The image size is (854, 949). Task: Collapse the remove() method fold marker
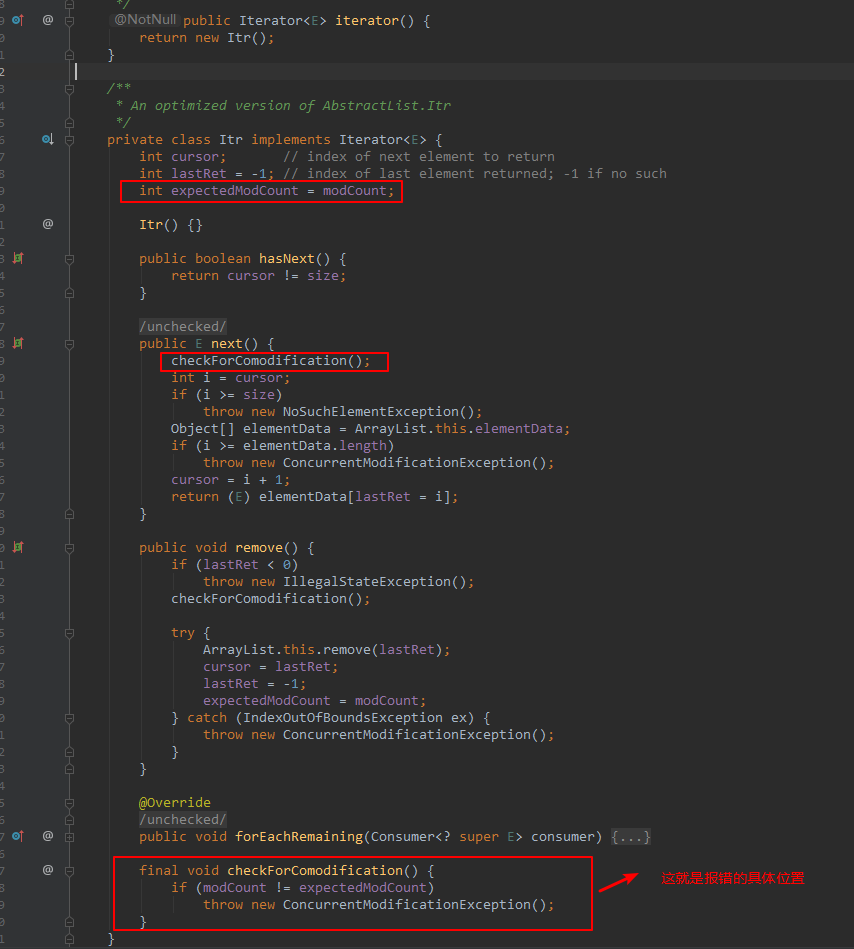click(x=70, y=548)
